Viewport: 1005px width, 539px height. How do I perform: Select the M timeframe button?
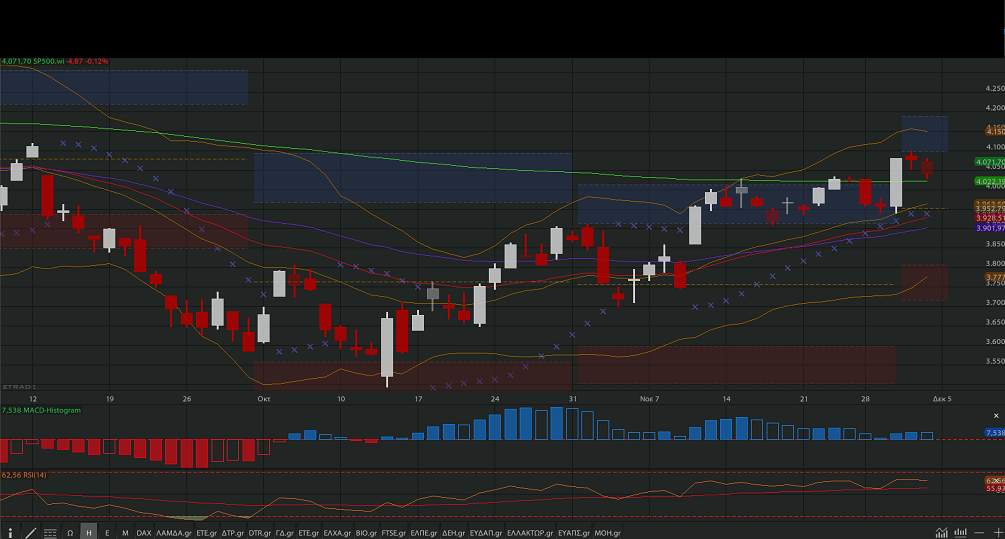[125, 533]
